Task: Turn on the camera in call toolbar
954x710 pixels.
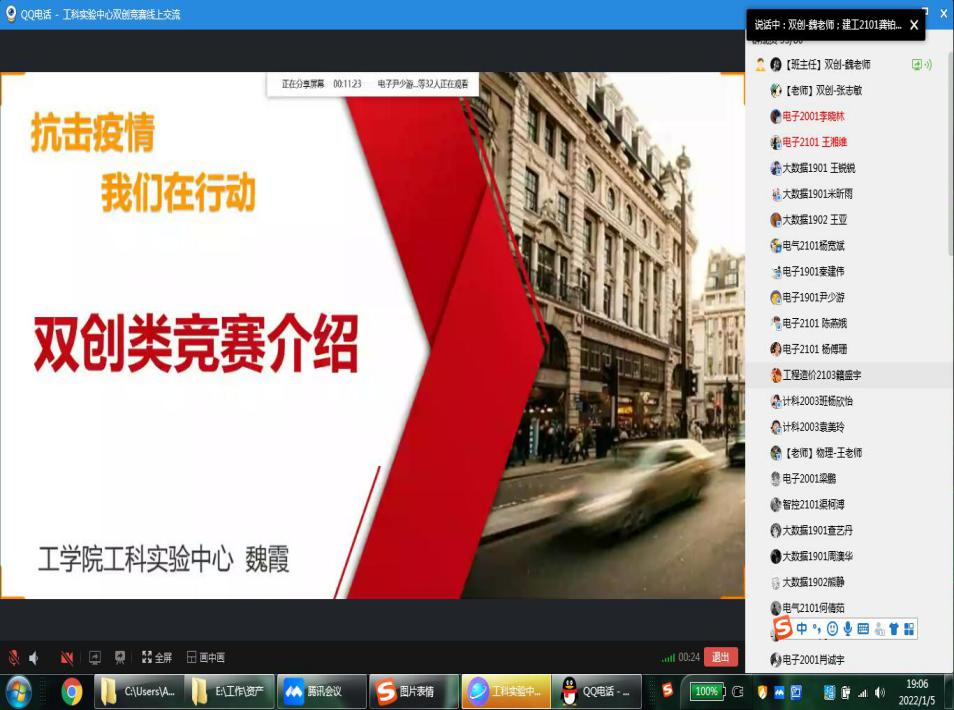Action: point(67,657)
